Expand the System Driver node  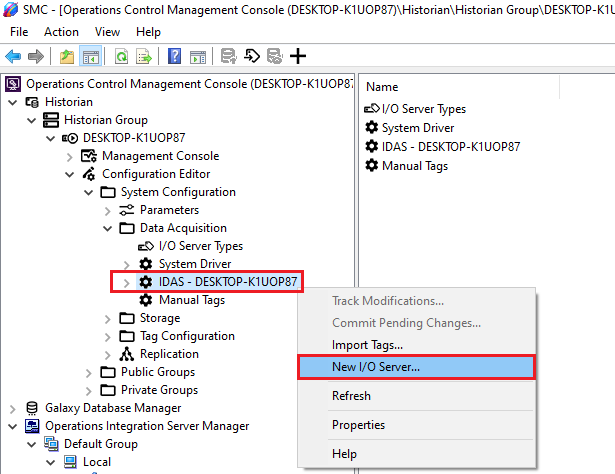point(126,265)
